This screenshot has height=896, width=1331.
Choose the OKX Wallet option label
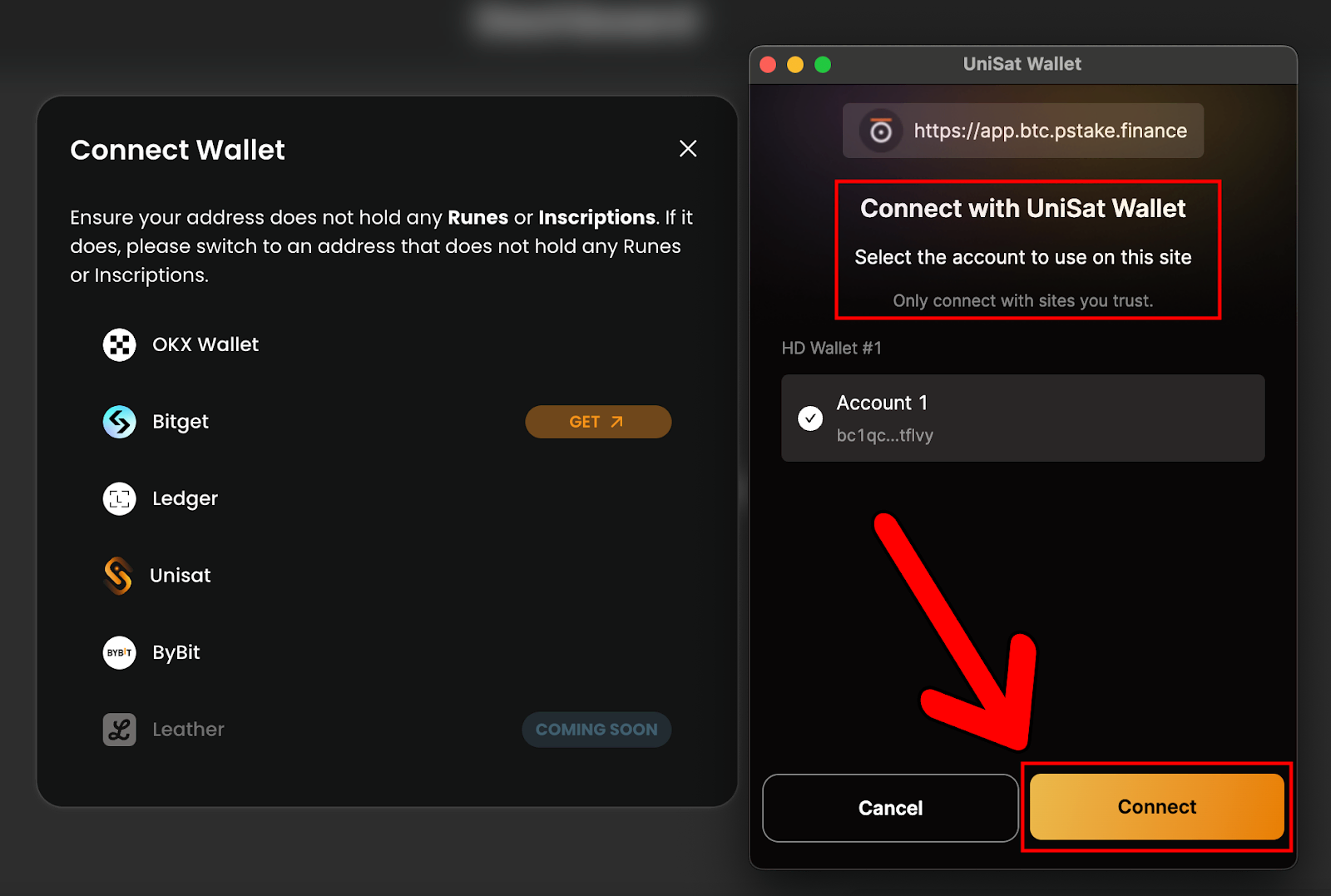pos(205,344)
